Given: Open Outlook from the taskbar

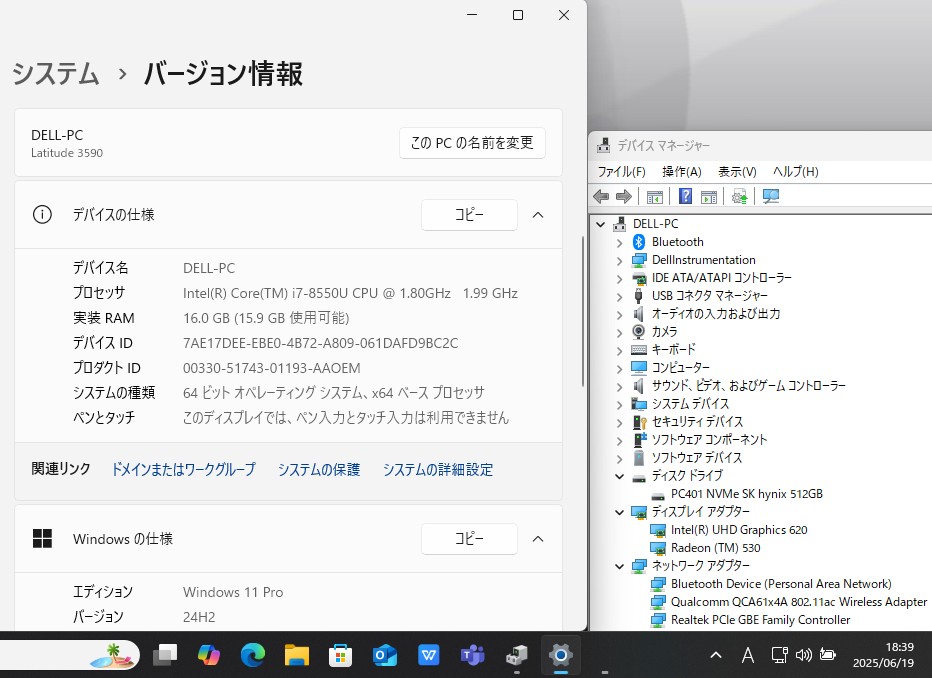Looking at the screenshot, I should (385, 655).
